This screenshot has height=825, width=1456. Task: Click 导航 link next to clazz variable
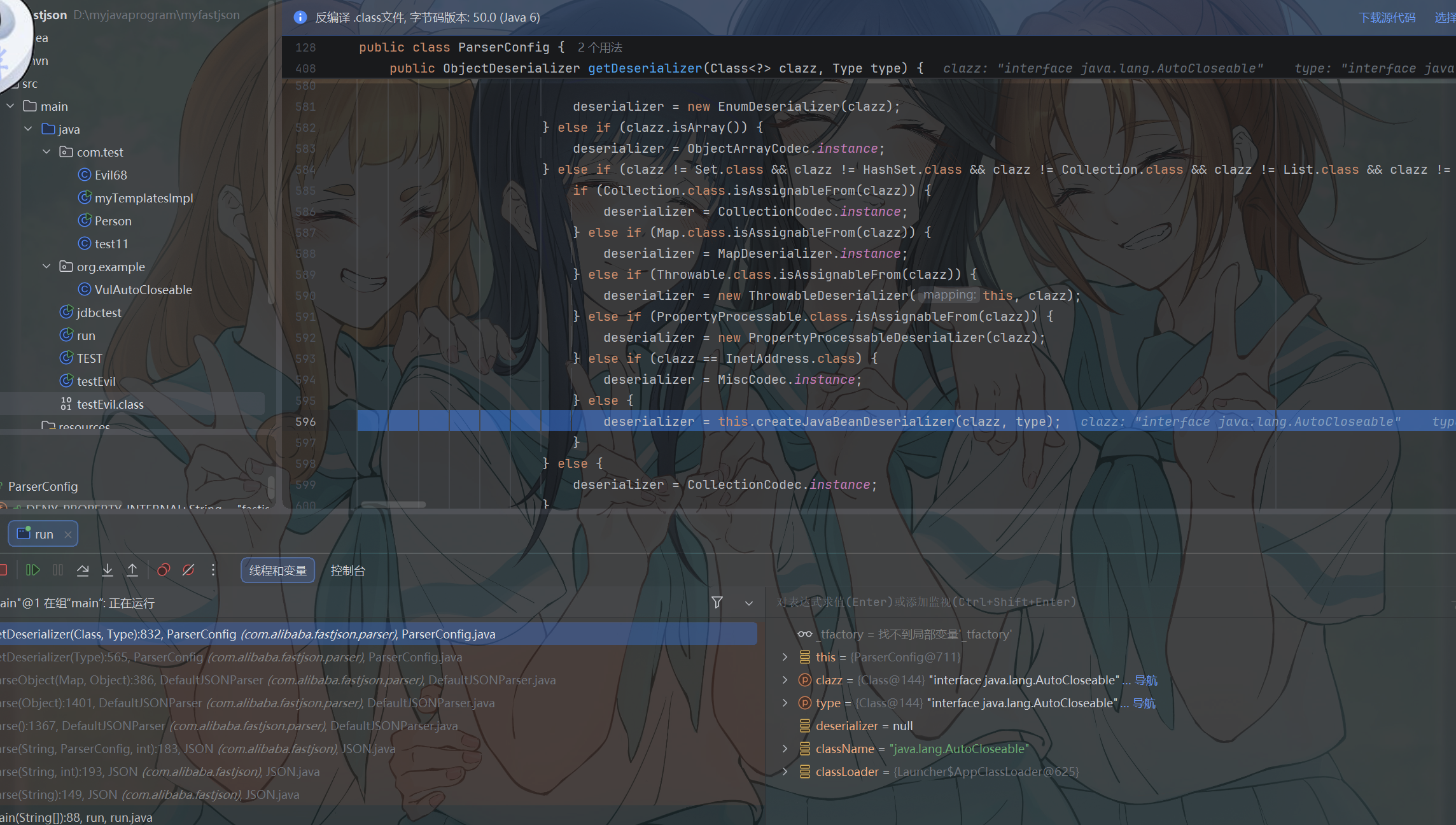1146,680
